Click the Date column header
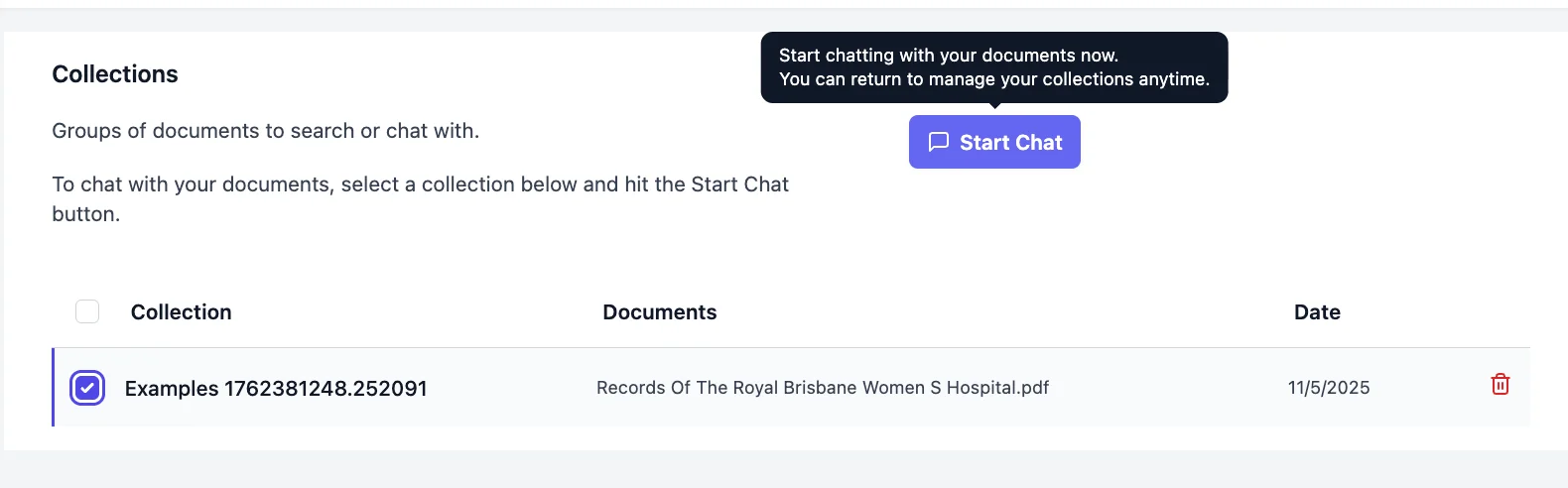This screenshot has width=1568, height=488. (1316, 312)
